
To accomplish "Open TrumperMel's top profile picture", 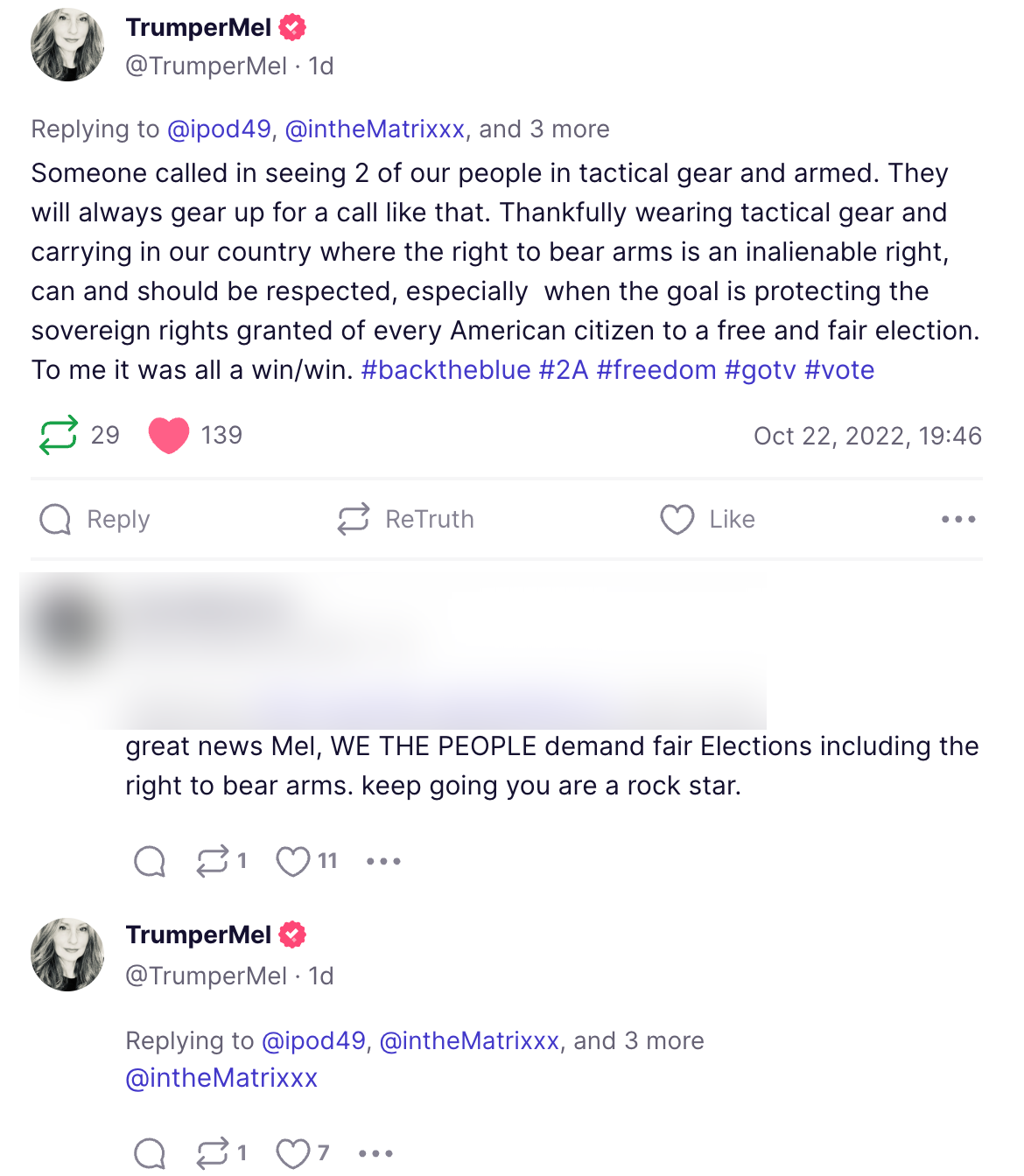I will tap(67, 45).
